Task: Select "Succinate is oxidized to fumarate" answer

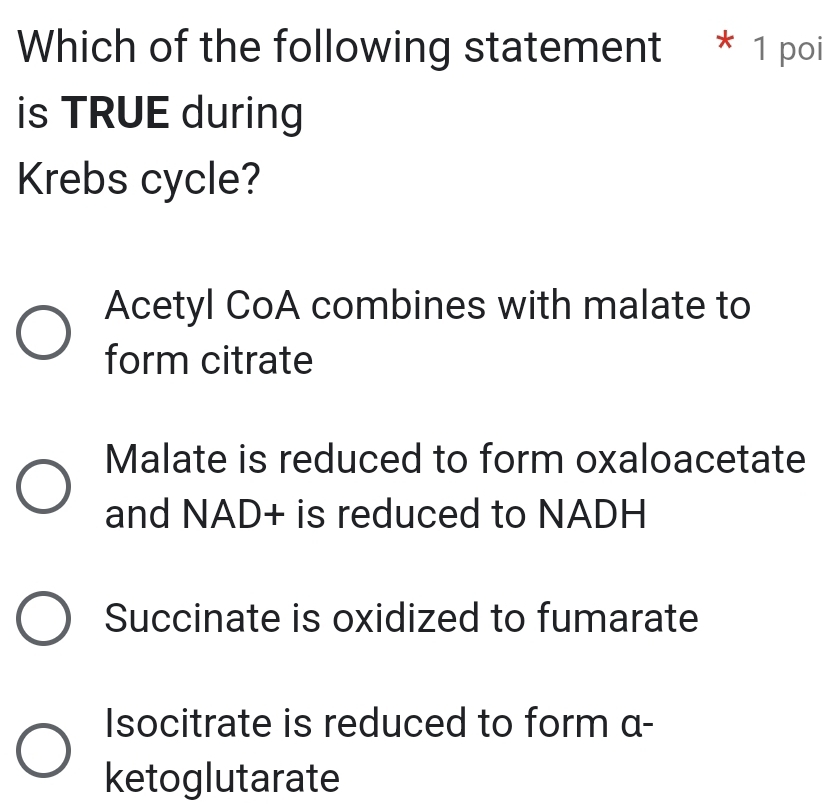Action: point(42,620)
